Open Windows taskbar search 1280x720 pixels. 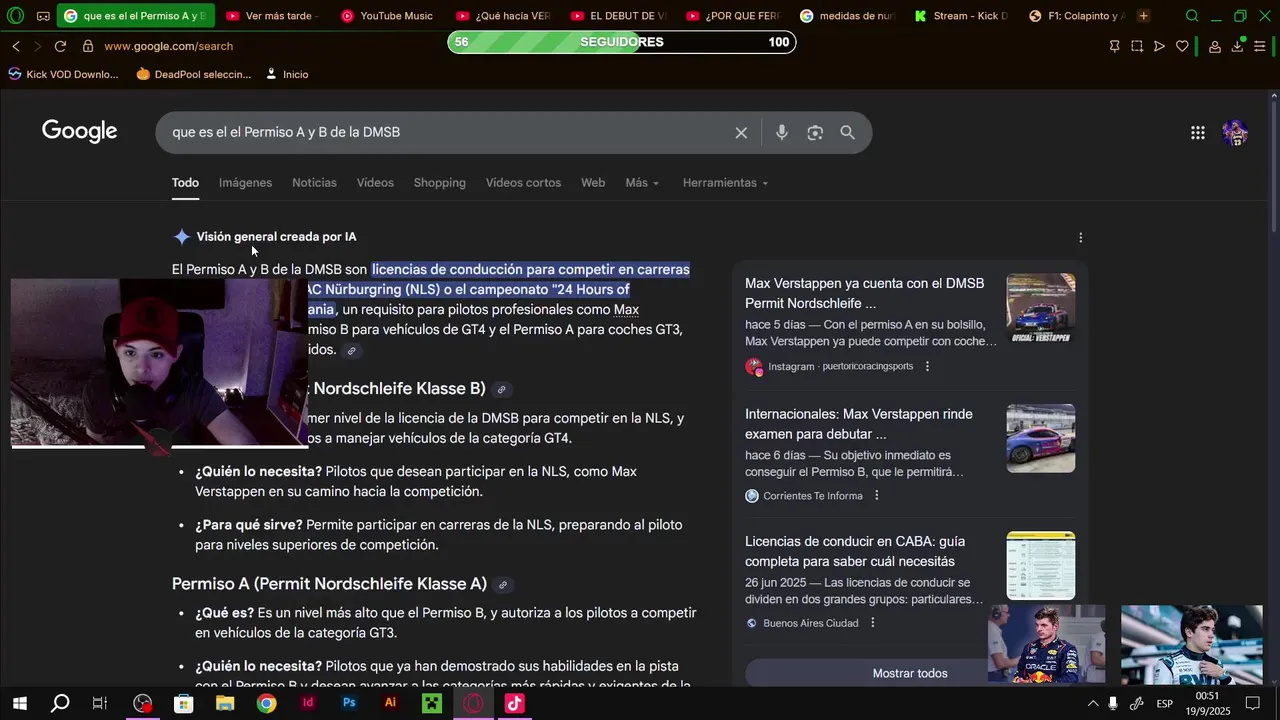[x=60, y=704]
